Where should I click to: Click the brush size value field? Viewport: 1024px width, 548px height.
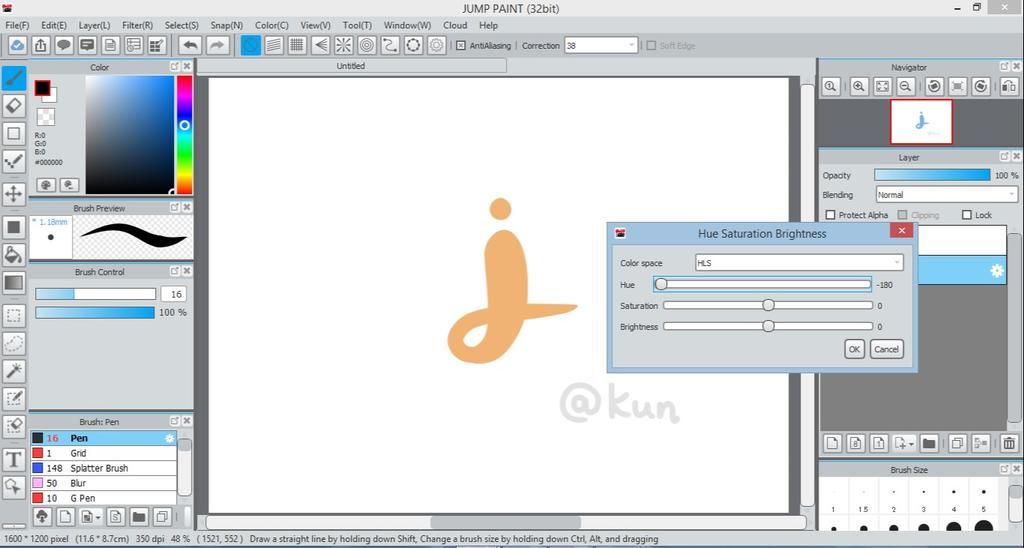click(x=175, y=294)
